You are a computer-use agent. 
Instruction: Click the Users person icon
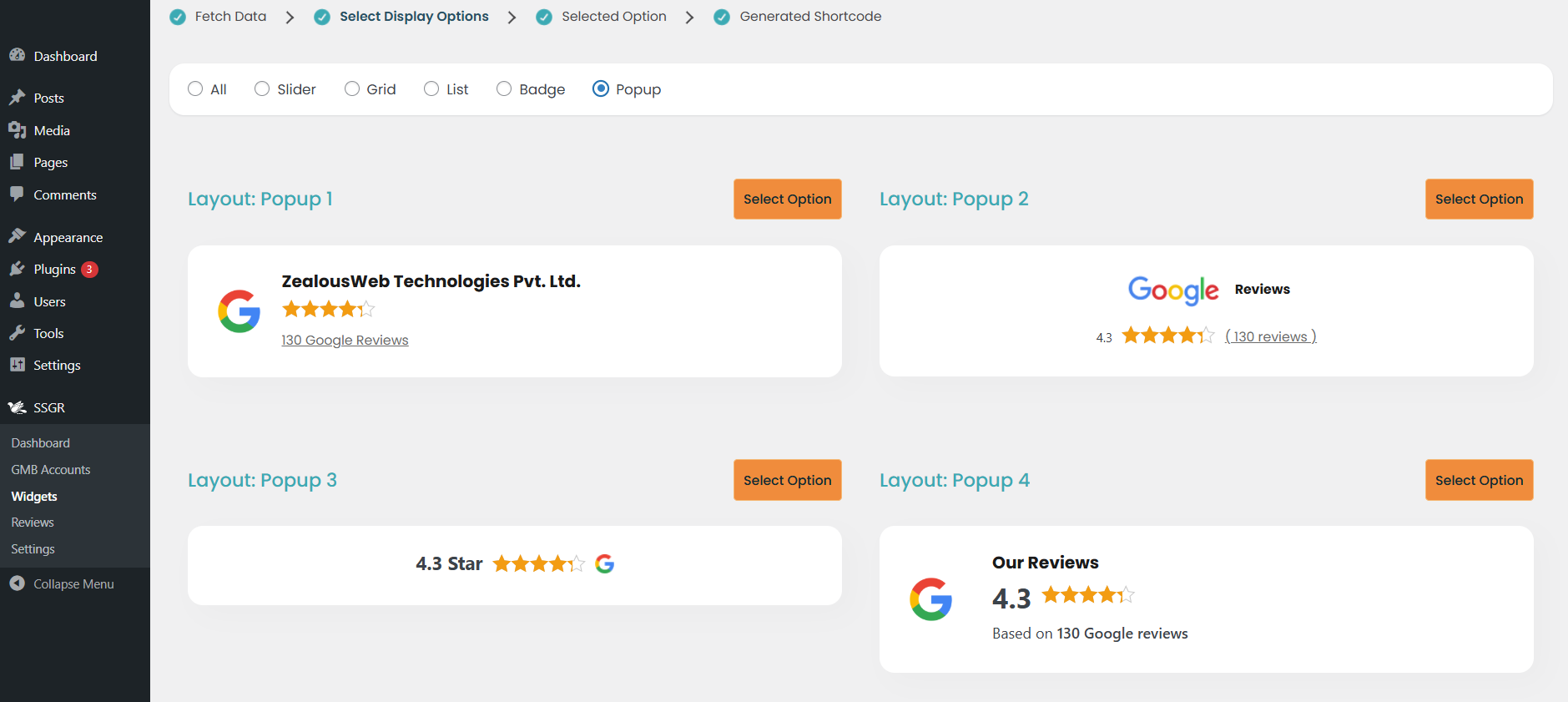(x=17, y=301)
